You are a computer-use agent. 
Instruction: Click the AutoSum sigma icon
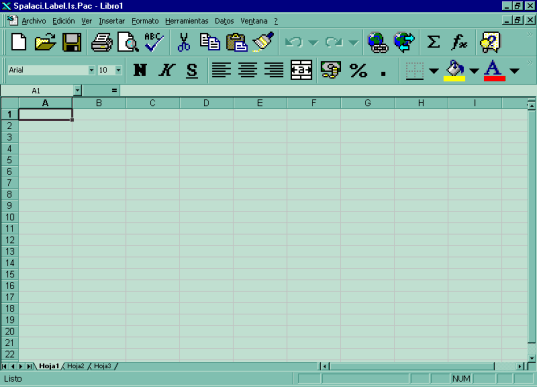[433, 42]
